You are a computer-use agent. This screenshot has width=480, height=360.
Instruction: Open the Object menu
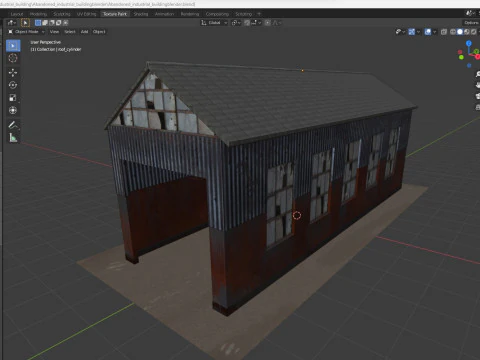[99, 32]
